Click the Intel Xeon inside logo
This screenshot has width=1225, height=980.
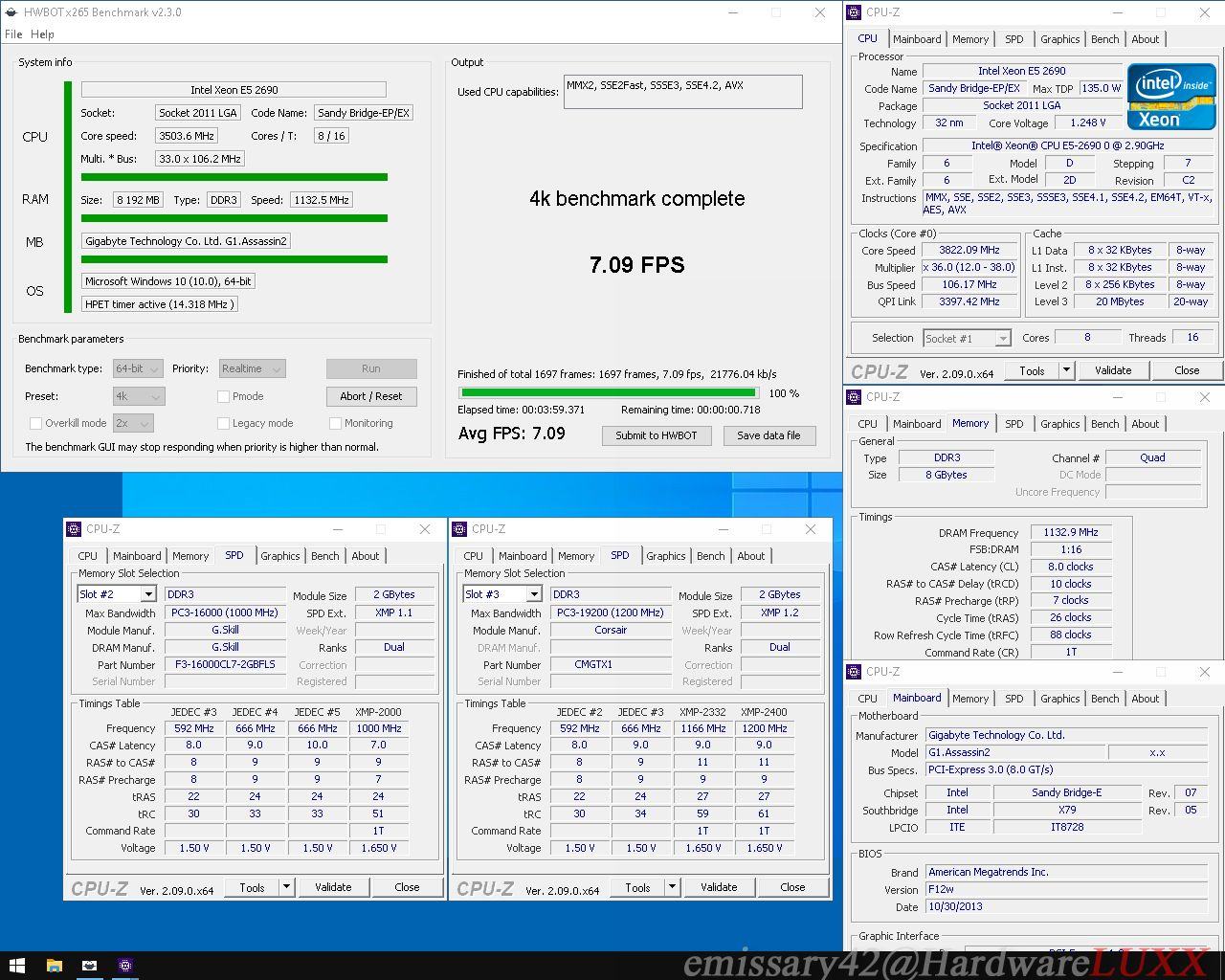[x=1171, y=97]
